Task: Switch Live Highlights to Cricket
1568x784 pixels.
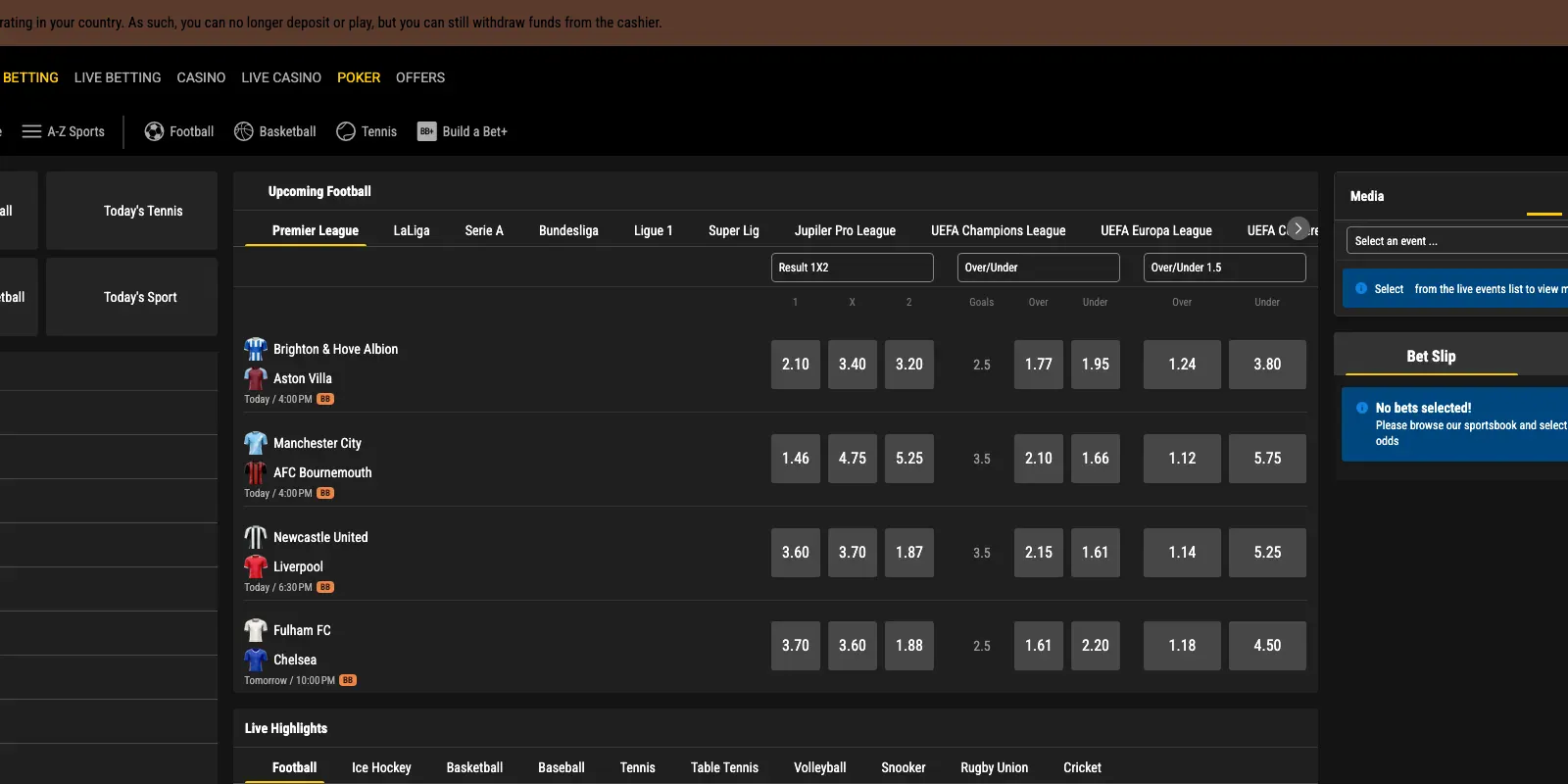Action: click(1083, 767)
